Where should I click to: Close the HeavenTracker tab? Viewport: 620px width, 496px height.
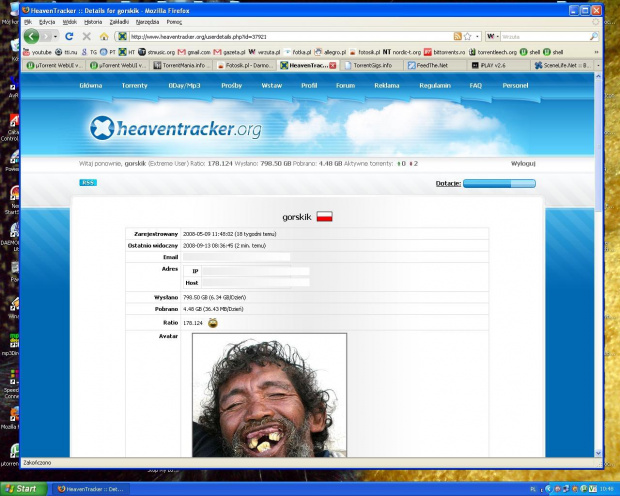333,65
